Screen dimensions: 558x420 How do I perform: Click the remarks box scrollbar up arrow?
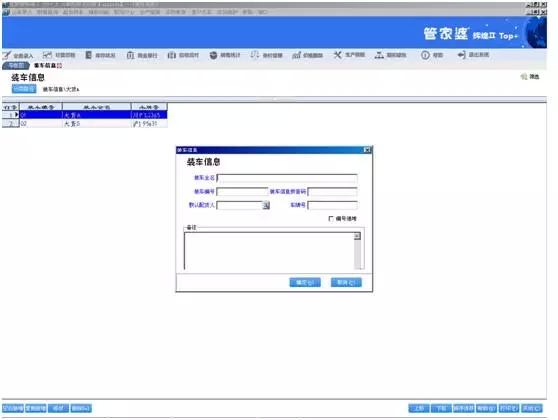tap(357, 236)
